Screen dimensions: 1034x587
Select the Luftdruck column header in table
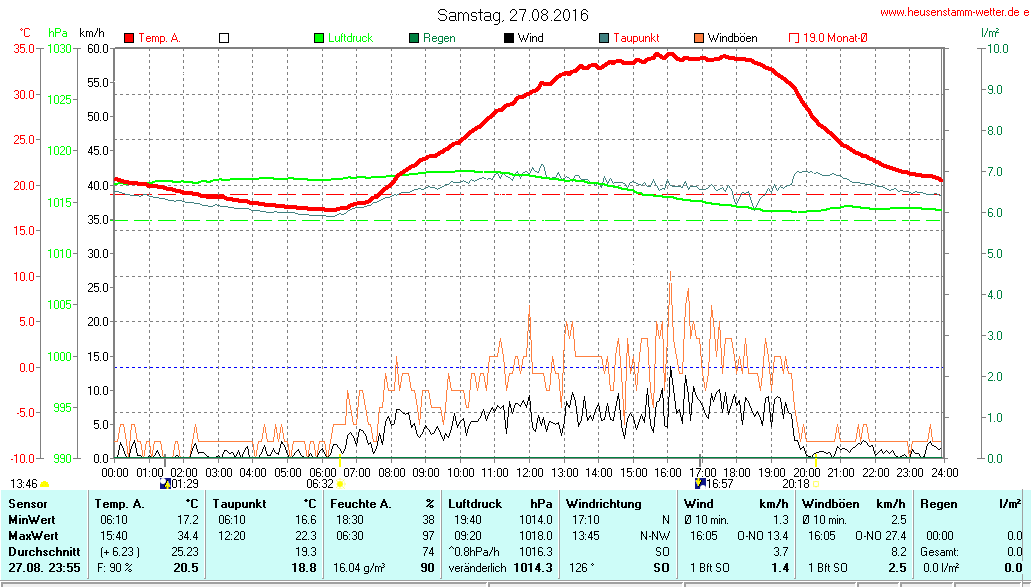(475, 504)
